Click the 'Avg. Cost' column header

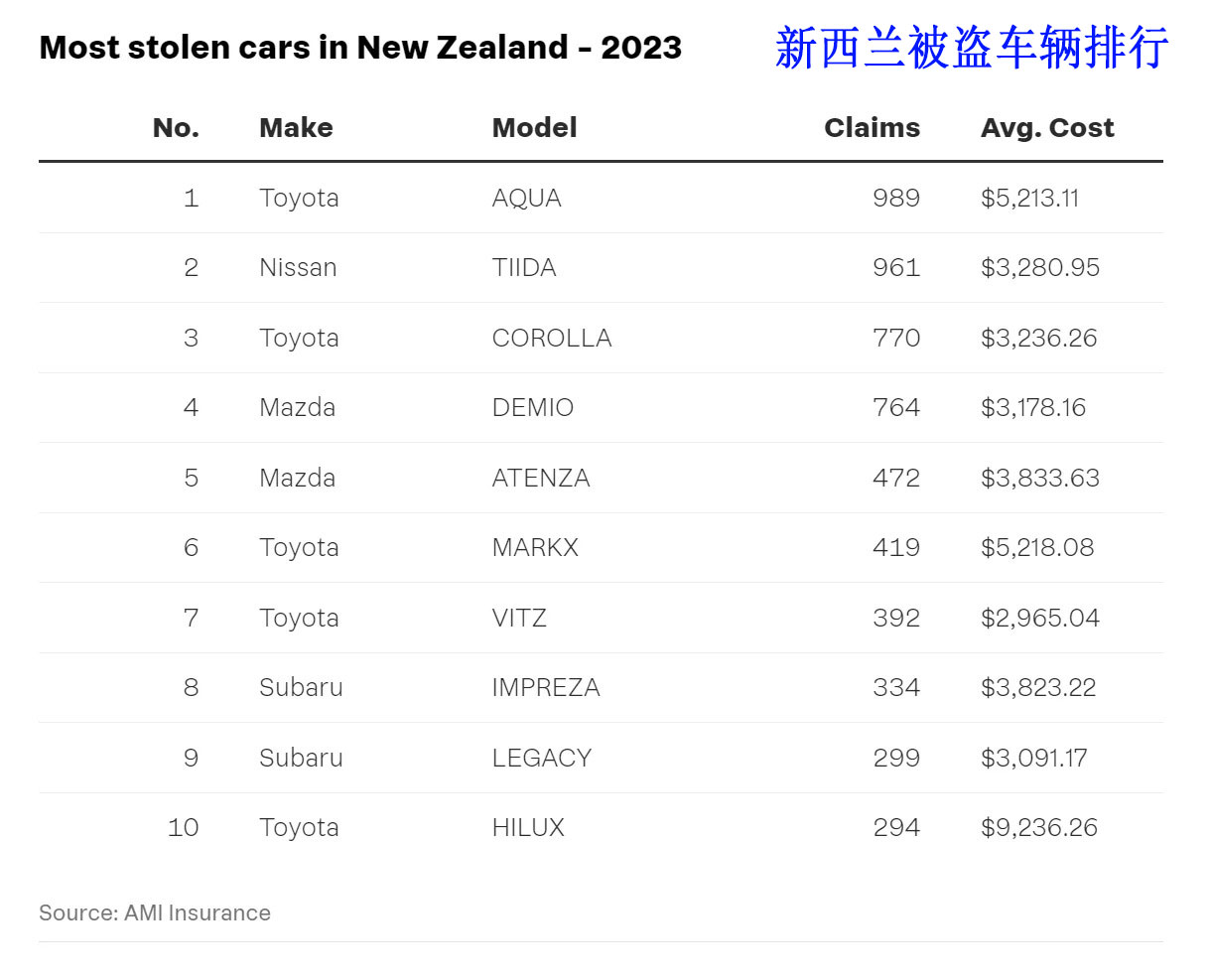click(x=1047, y=128)
